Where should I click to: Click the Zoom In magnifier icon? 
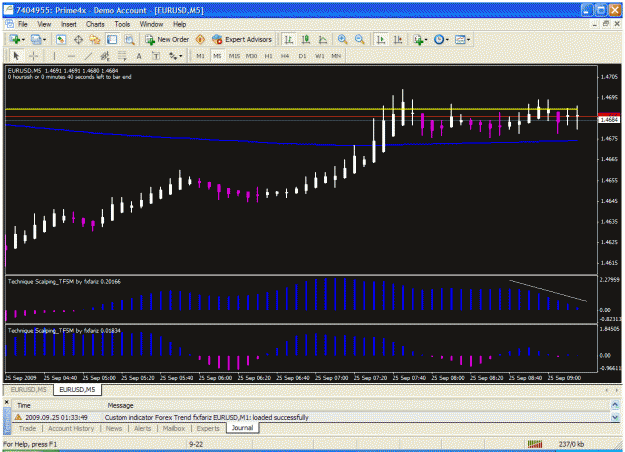click(x=342, y=39)
